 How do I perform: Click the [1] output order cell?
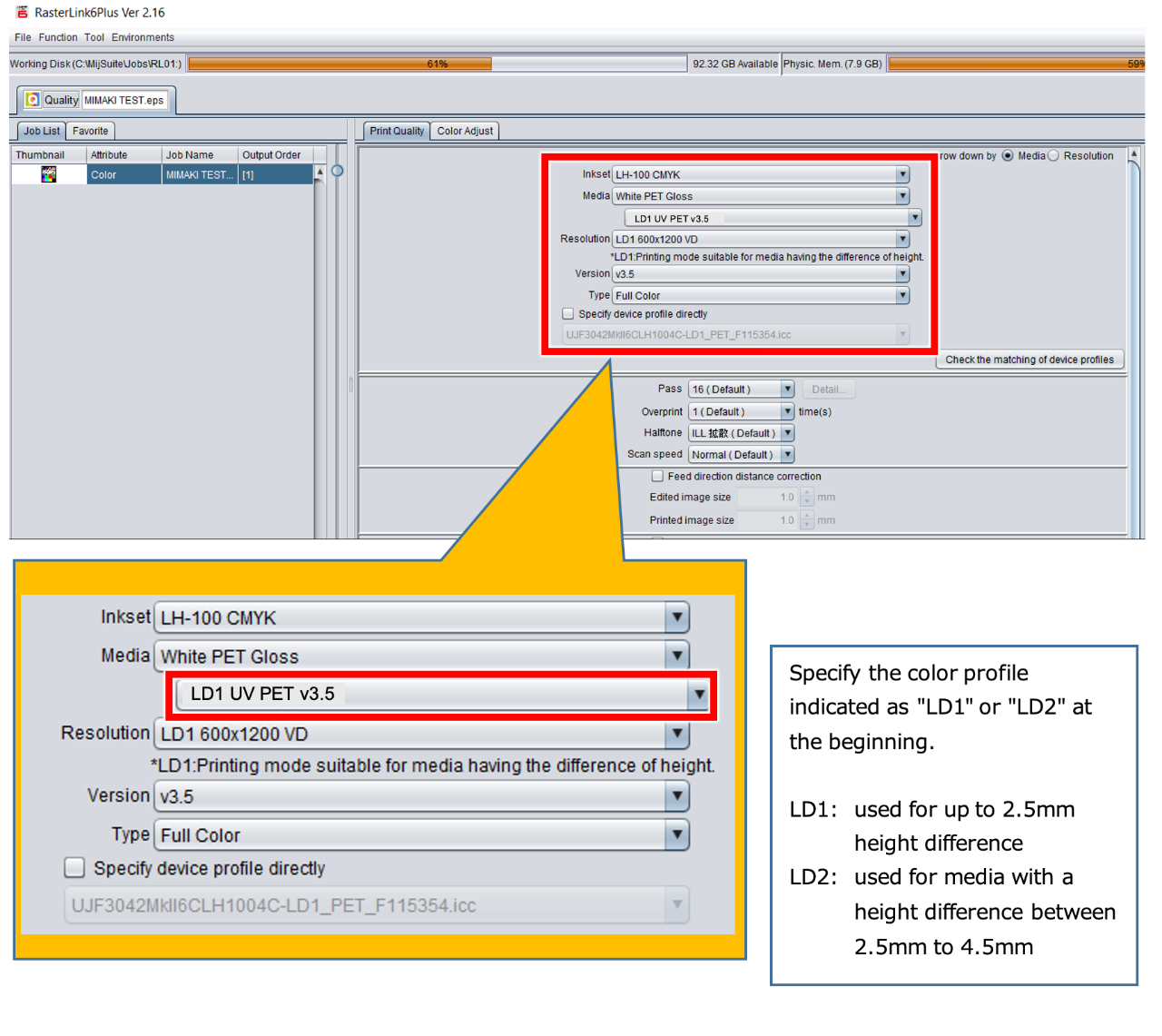pyautogui.click(x=276, y=174)
